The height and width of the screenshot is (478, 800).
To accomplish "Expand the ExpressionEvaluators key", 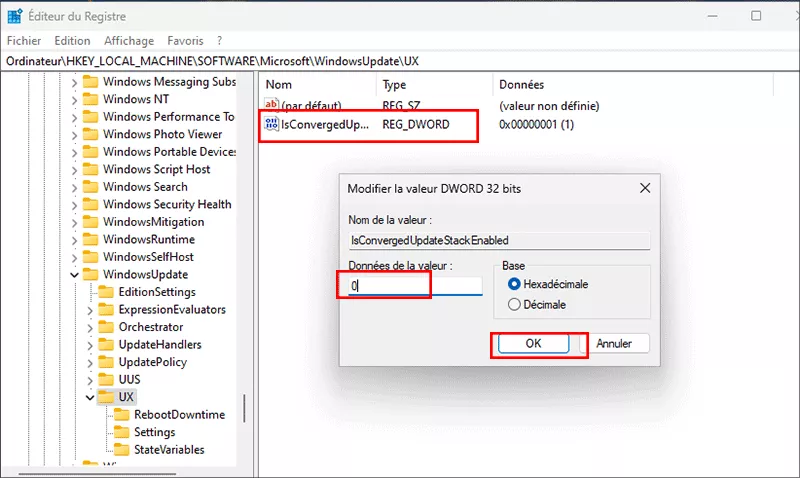I will click(90, 310).
